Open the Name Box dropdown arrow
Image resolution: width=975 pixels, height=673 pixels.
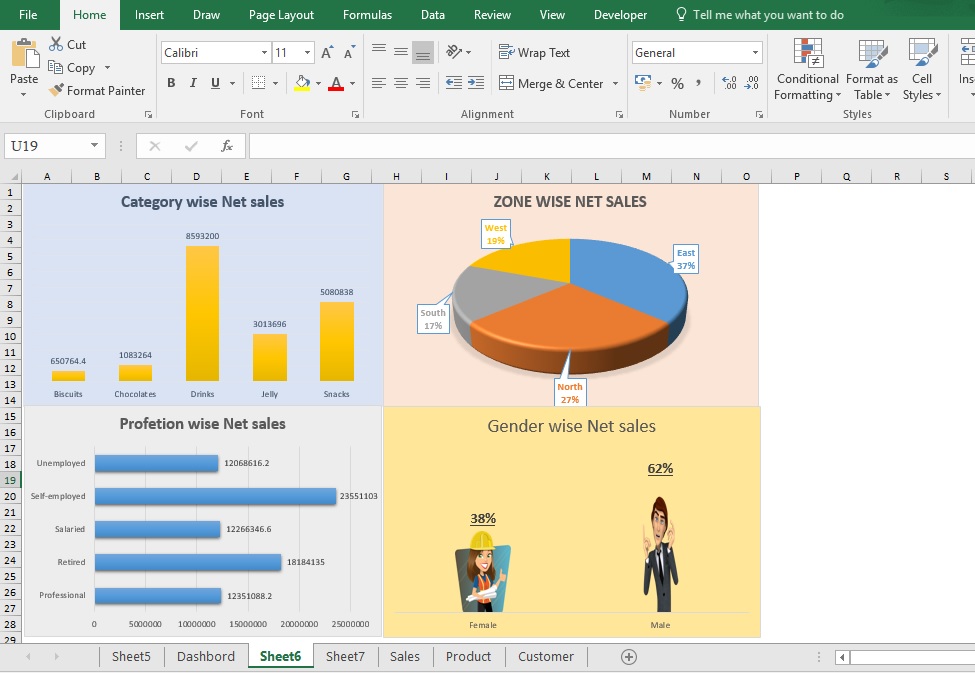tap(95, 146)
